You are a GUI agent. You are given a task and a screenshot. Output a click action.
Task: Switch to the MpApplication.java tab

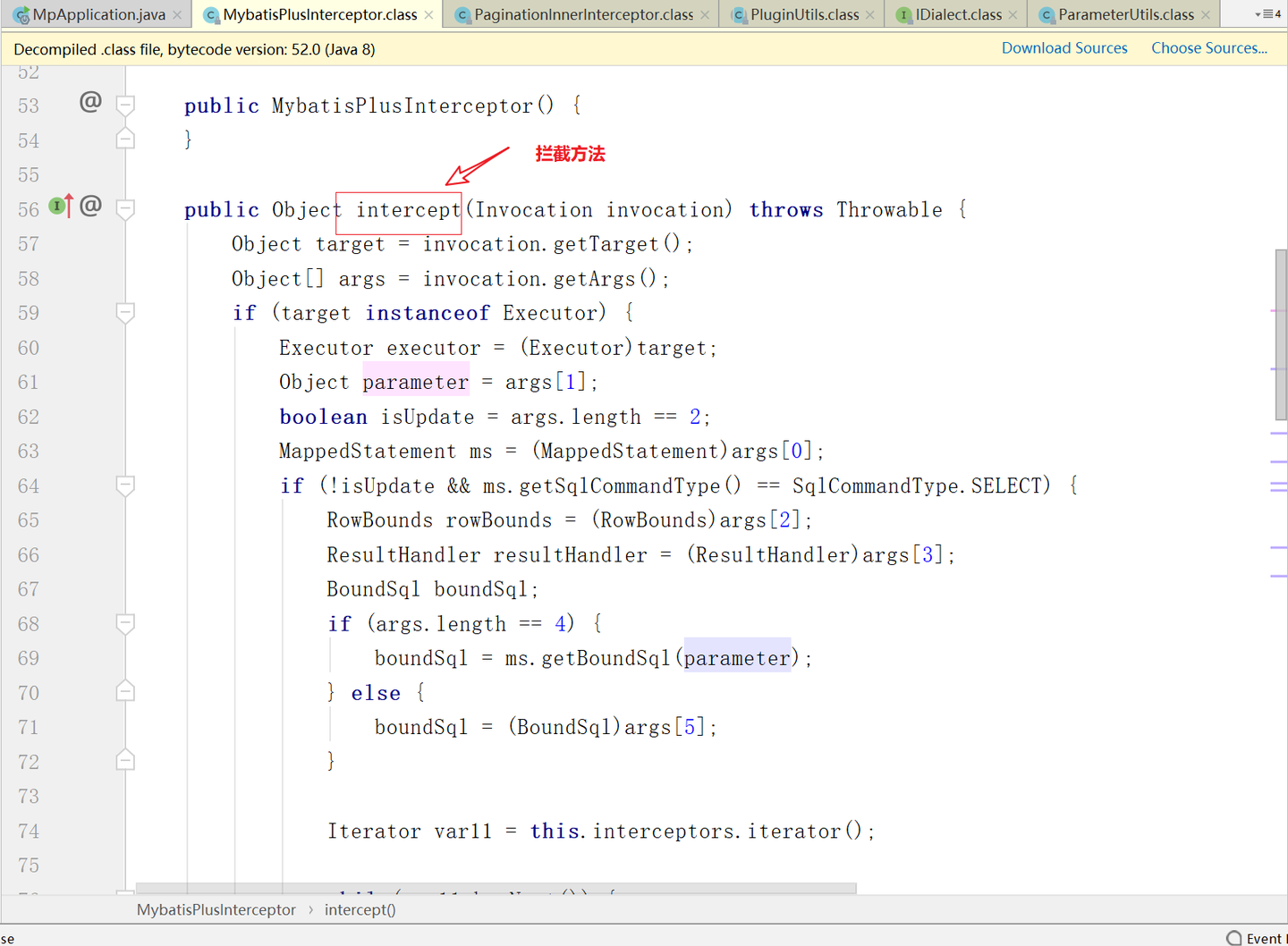89,15
